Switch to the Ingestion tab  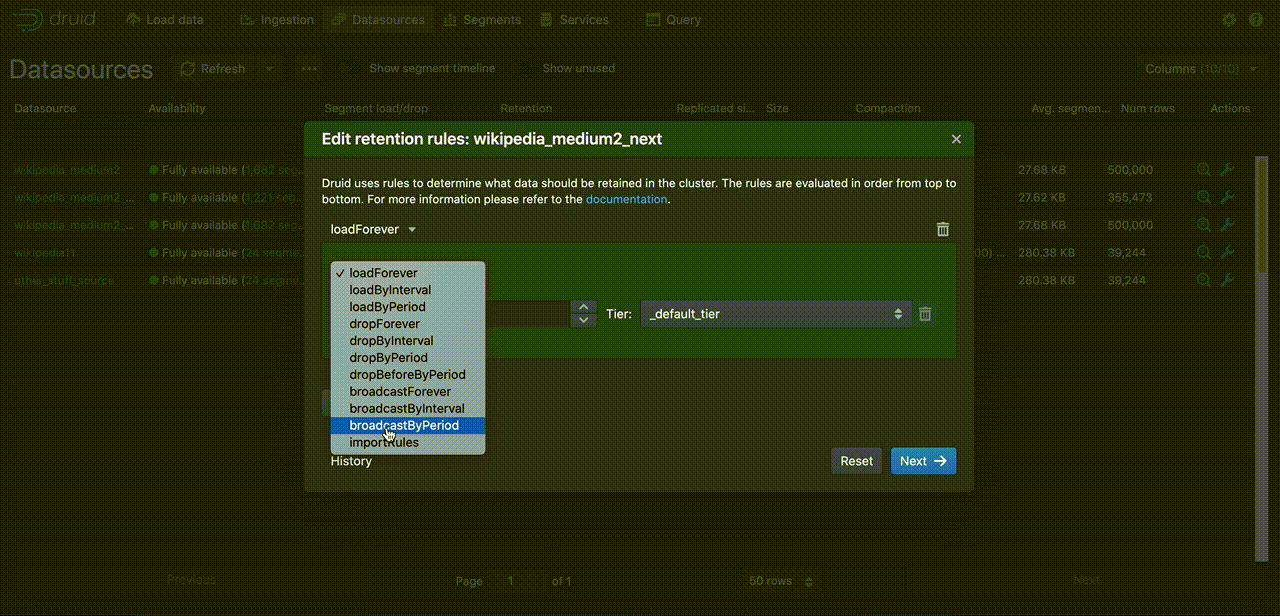pyautogui.click(x=277, y=19)
